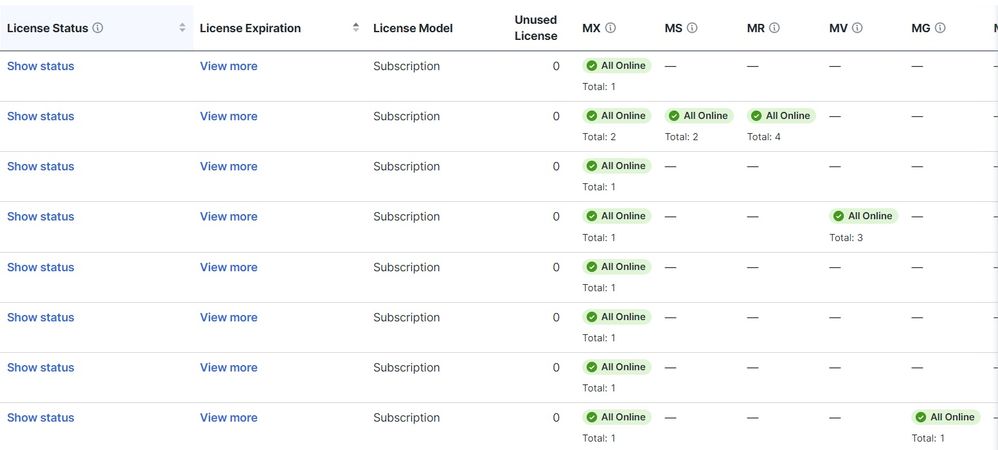Click the MS All Online status badge
Screen dimensions: 998x450
[x=699, y=116]
